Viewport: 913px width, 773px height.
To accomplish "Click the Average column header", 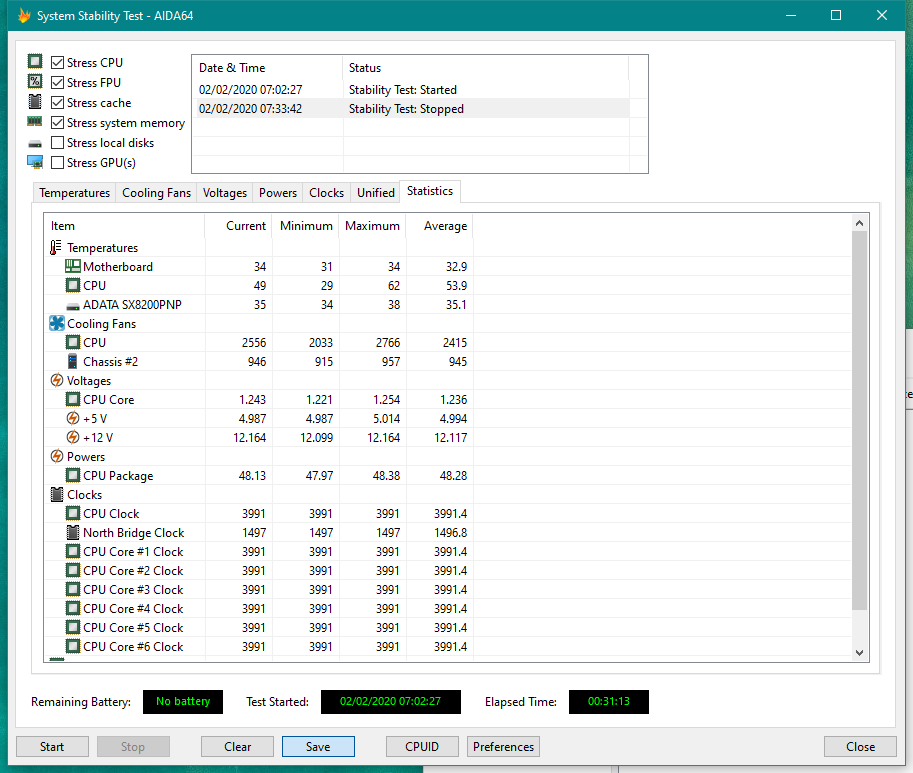I will pyautogui.click(x=445, y=226).
